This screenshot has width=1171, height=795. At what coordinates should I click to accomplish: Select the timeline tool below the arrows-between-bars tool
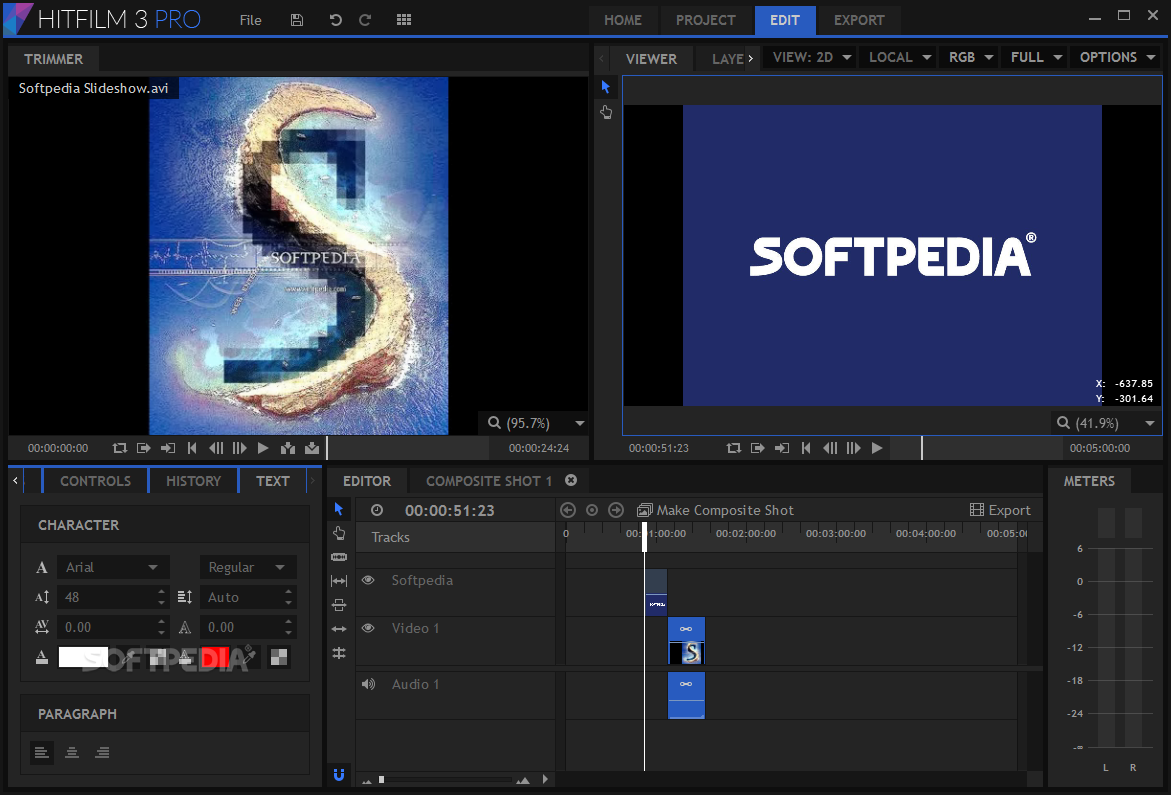339,605
